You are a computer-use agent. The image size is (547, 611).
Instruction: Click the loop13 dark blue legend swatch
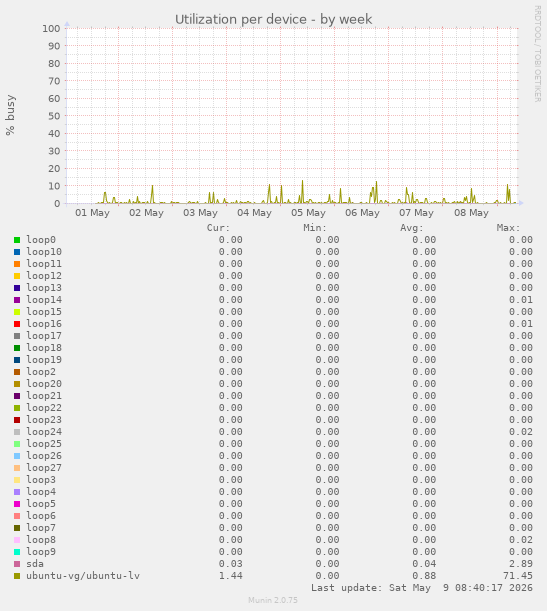coord(17,288)
